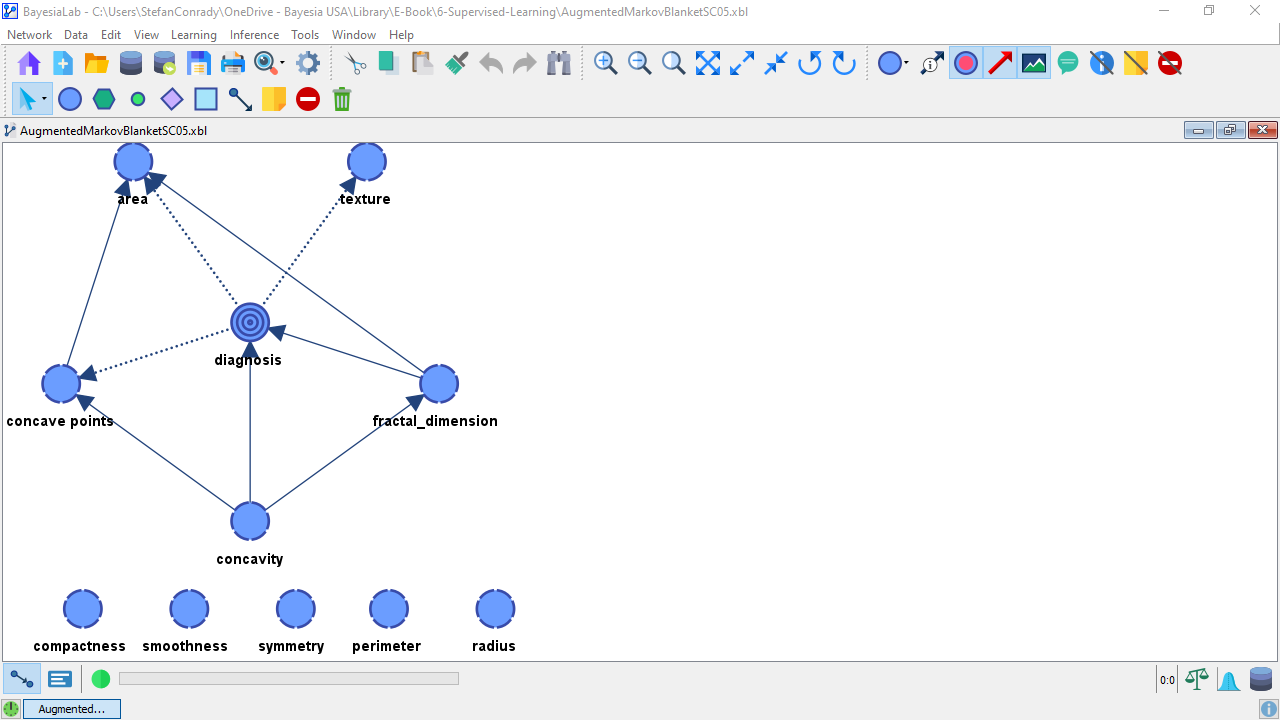Click the progress bar in status bar
Screen dimensions: 1280x720
pos(289,679)
